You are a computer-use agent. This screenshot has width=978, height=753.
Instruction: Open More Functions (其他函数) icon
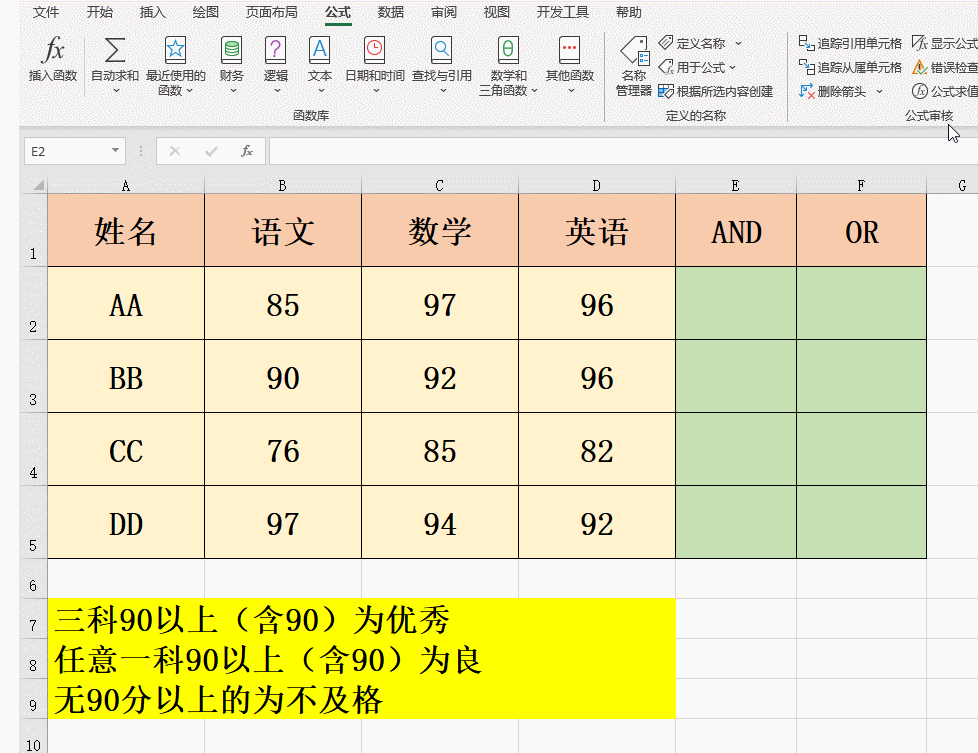tap(569, 50)
